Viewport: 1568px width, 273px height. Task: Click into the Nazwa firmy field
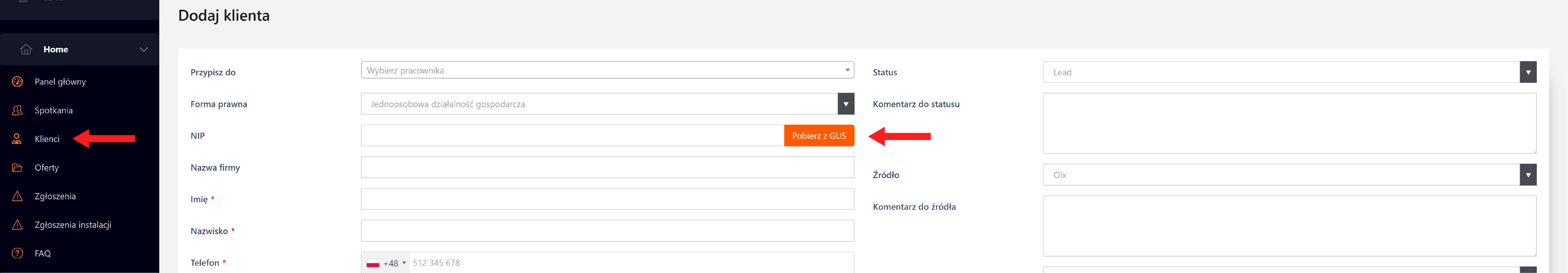pyautogui.click(x=607, y=167)
